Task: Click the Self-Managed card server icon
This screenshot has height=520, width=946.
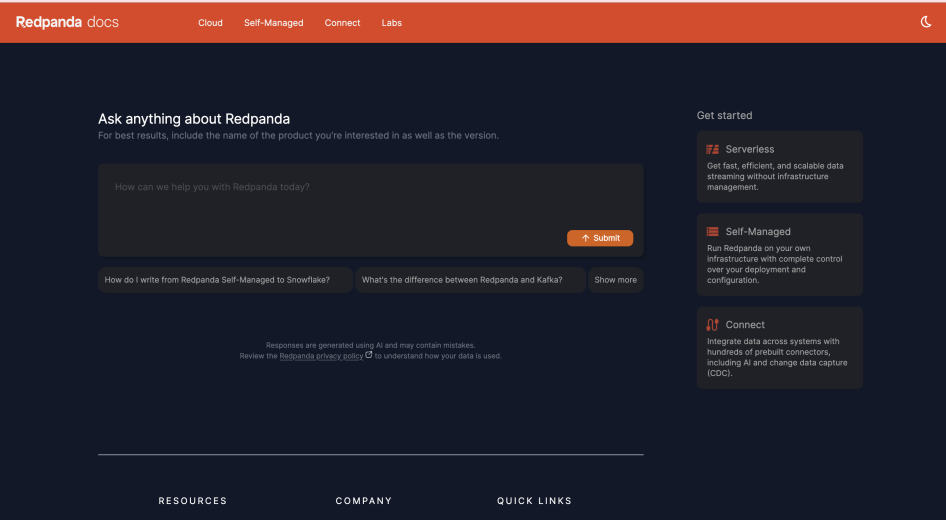Action: 713,232
